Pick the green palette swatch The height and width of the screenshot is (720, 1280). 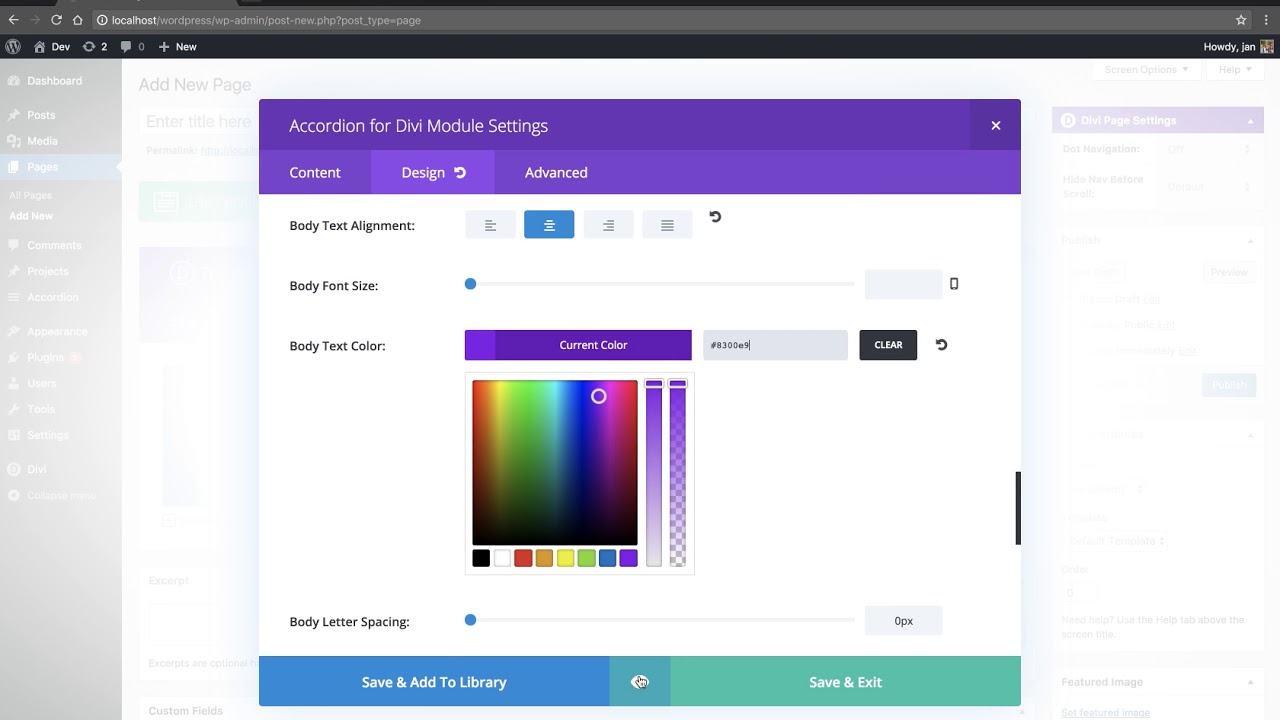coord(586,558)
